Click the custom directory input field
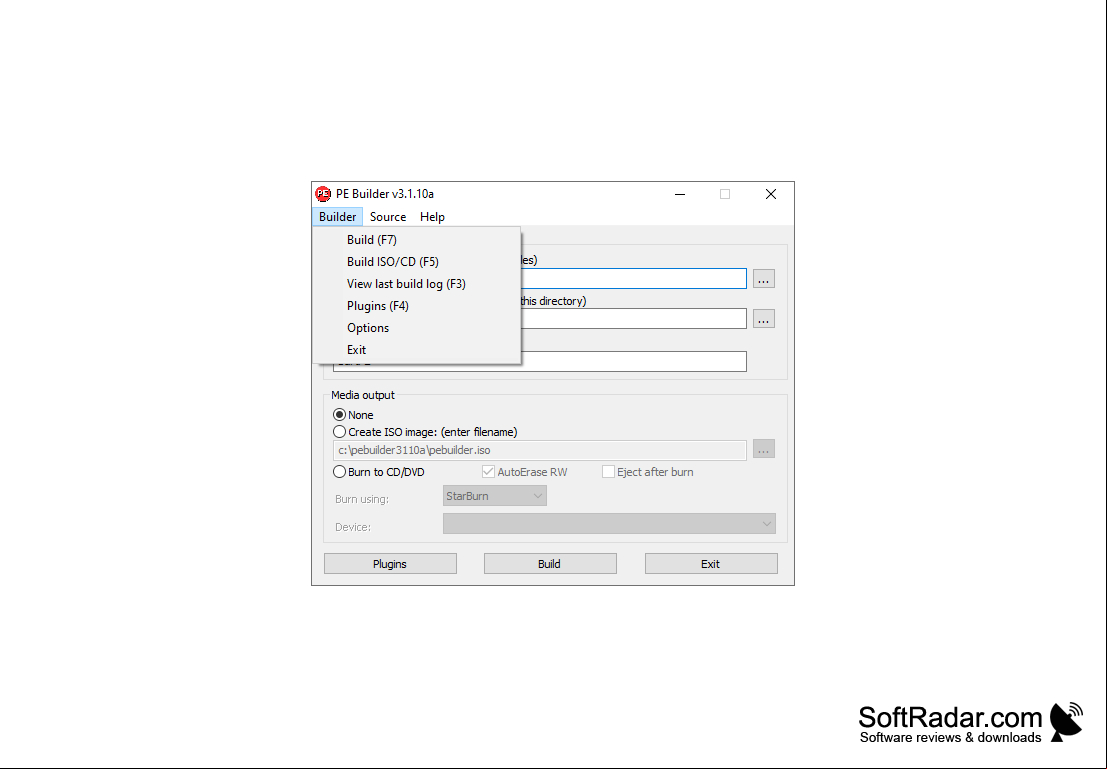Viewport: 1107px width, 769px height. point(633,318)
